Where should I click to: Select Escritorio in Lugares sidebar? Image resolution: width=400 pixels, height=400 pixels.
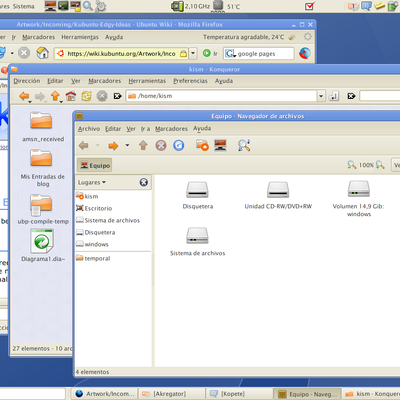pos(94,208)
